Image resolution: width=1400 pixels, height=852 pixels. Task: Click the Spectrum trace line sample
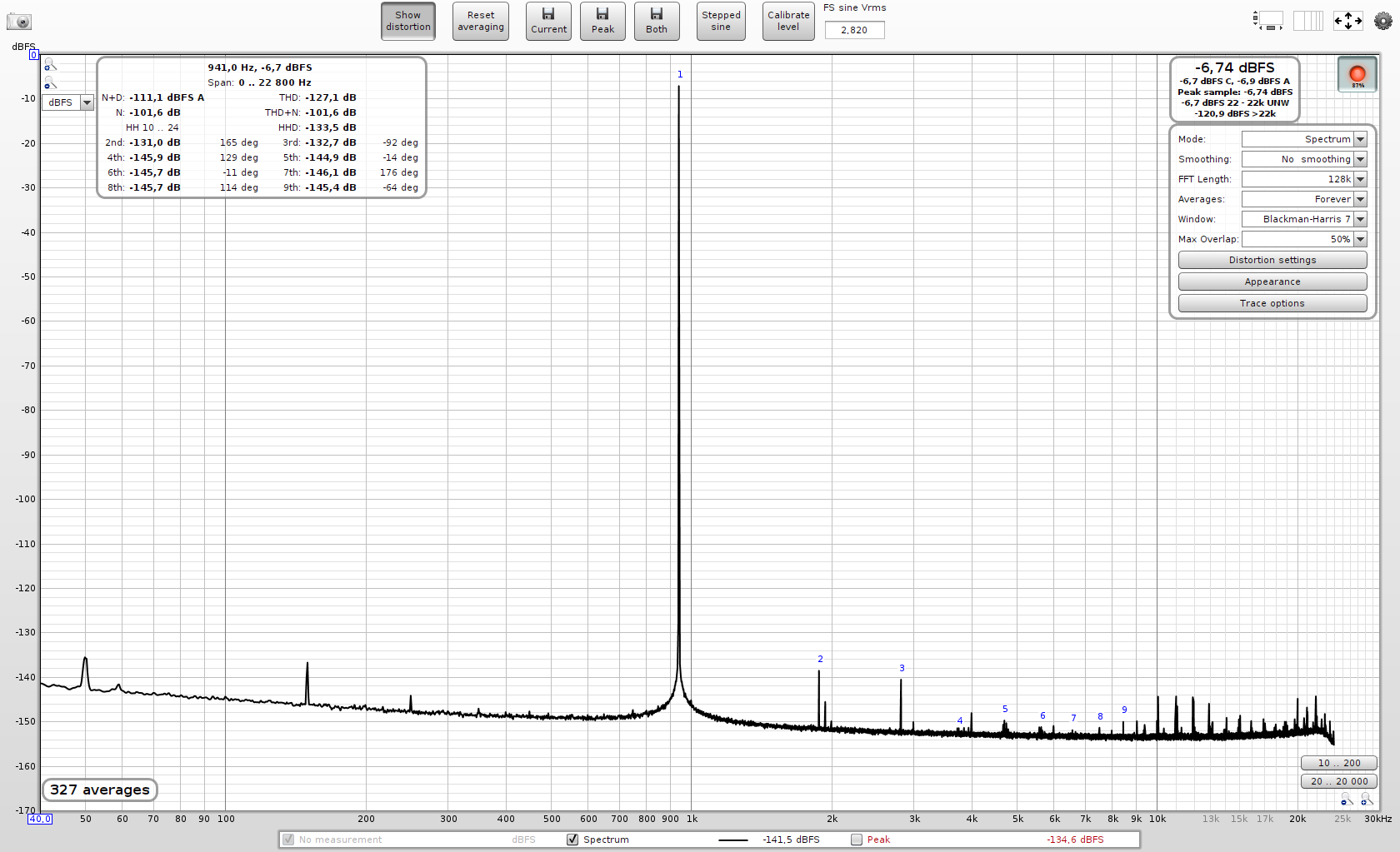(733, 840)
